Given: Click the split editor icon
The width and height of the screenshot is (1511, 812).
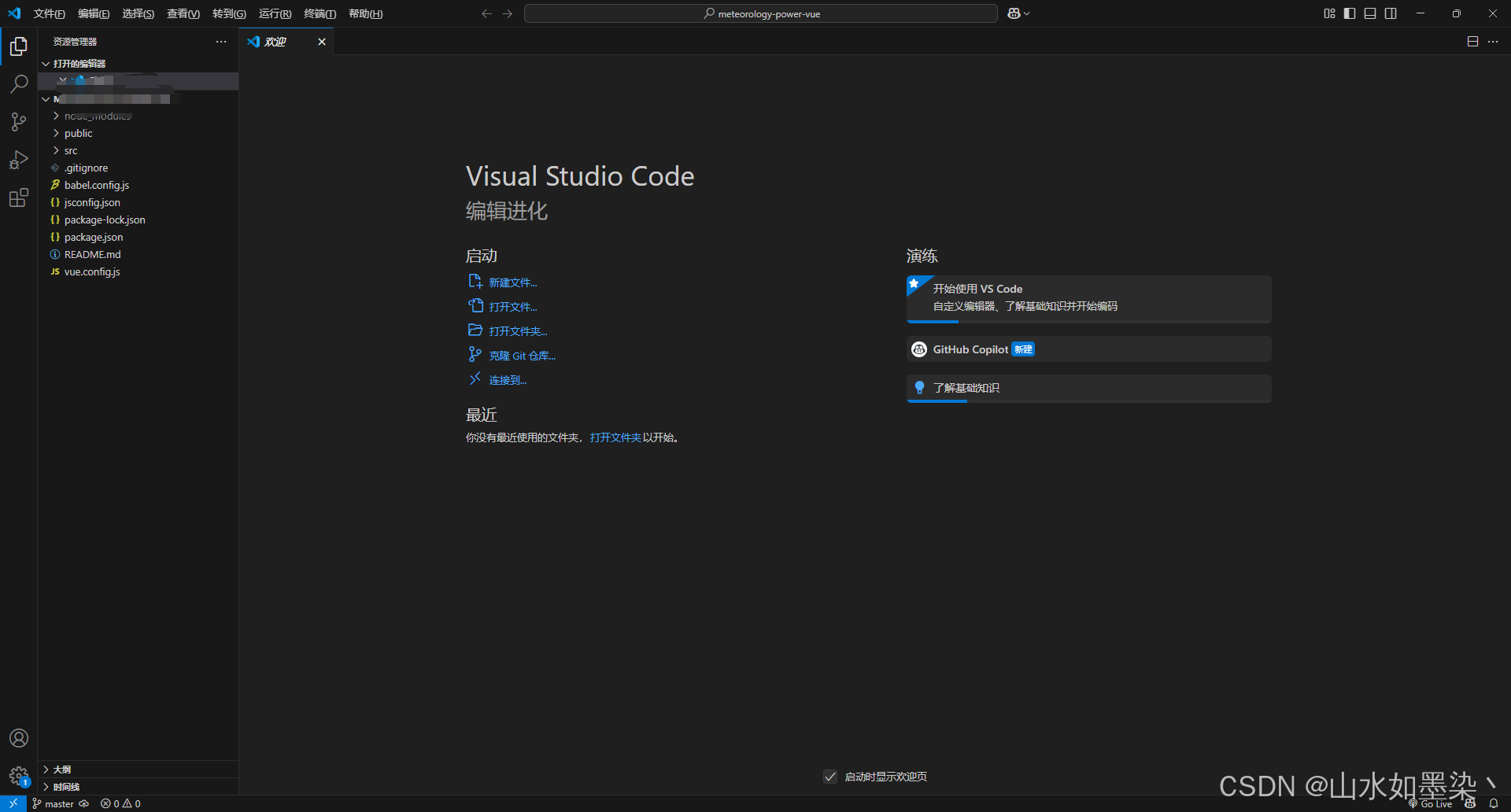Looking at the screenshot, I should [1472, 42].
